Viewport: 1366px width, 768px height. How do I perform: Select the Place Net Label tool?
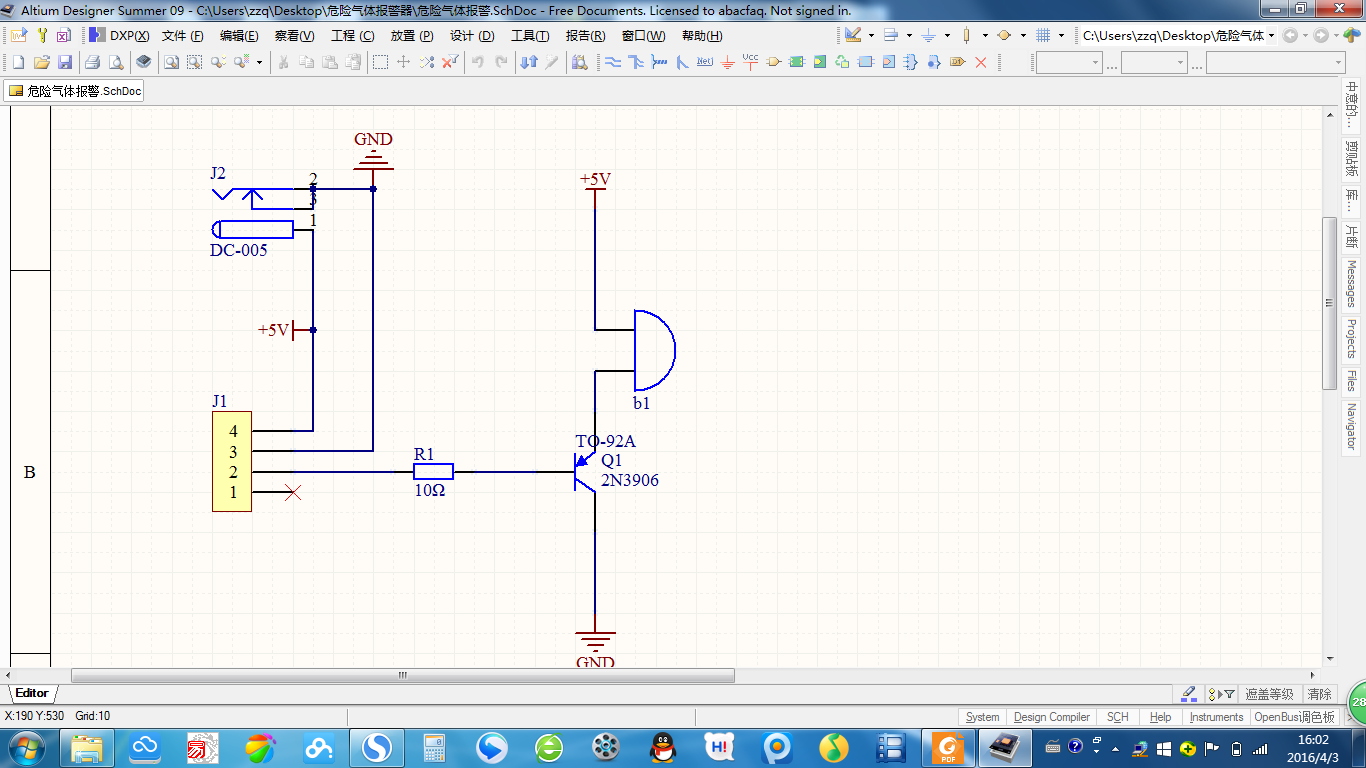(705, 62)
